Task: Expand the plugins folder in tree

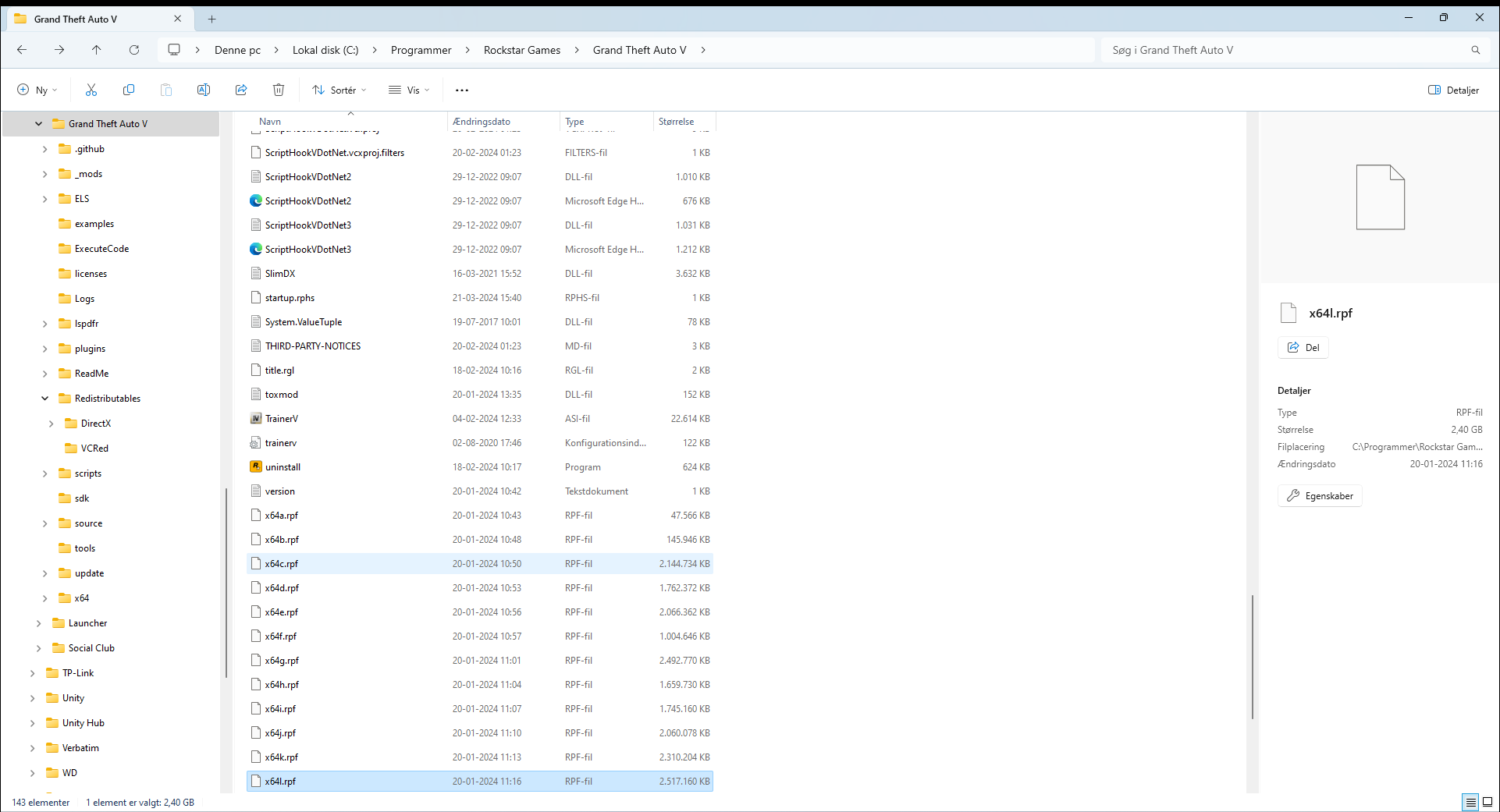Action: 44,349
